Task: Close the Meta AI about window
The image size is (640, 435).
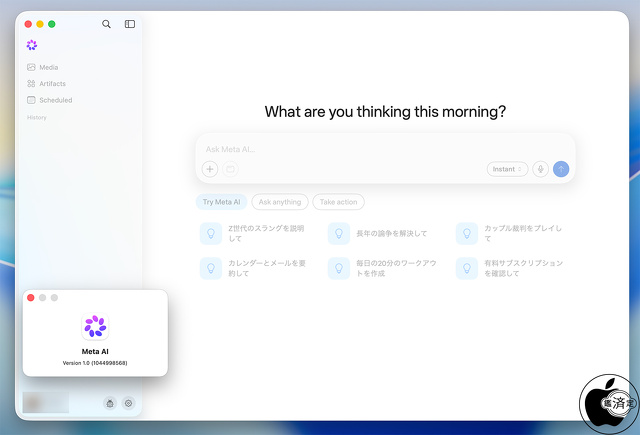Action: 31,297
